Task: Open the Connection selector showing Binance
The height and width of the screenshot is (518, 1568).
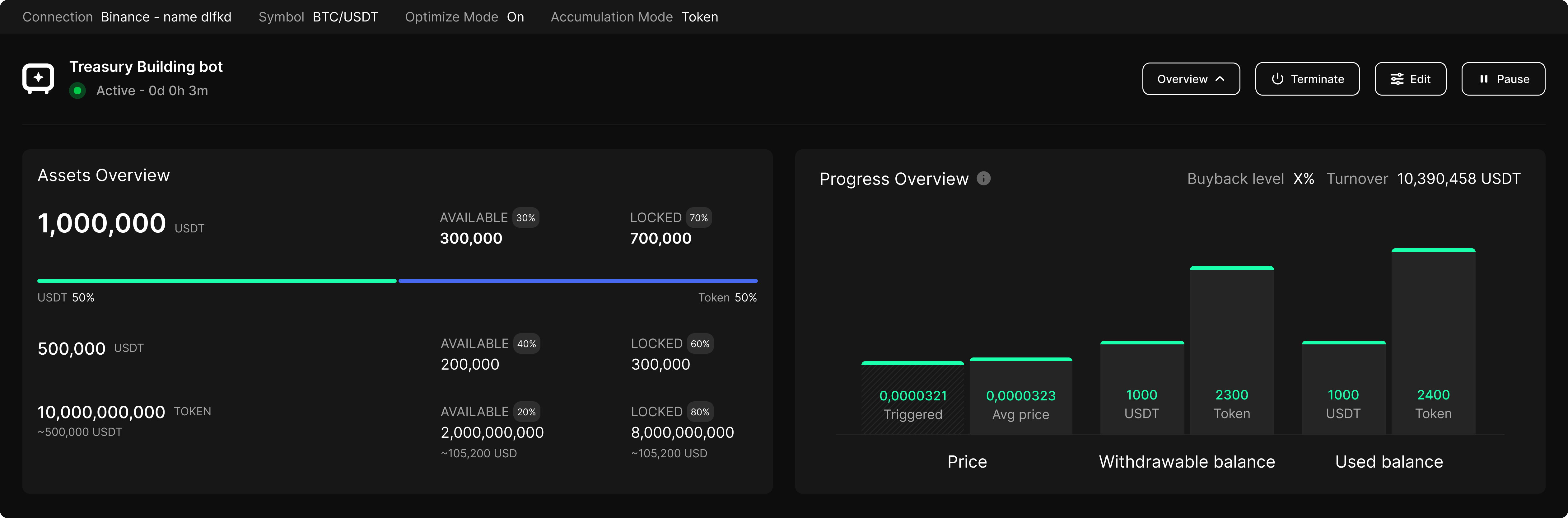Action: (x=166, y=17)
